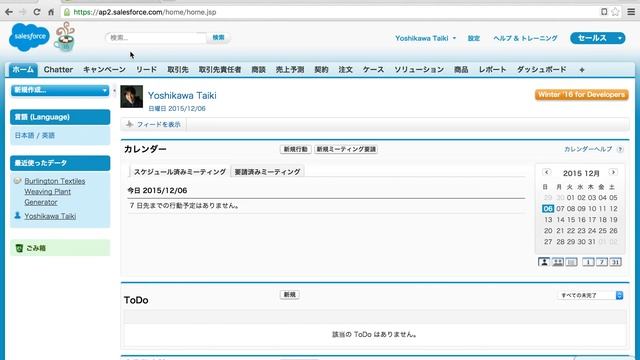Screen dimensions: 640x360
Task: Open the list view calendar icon
Action: point(571,262)
